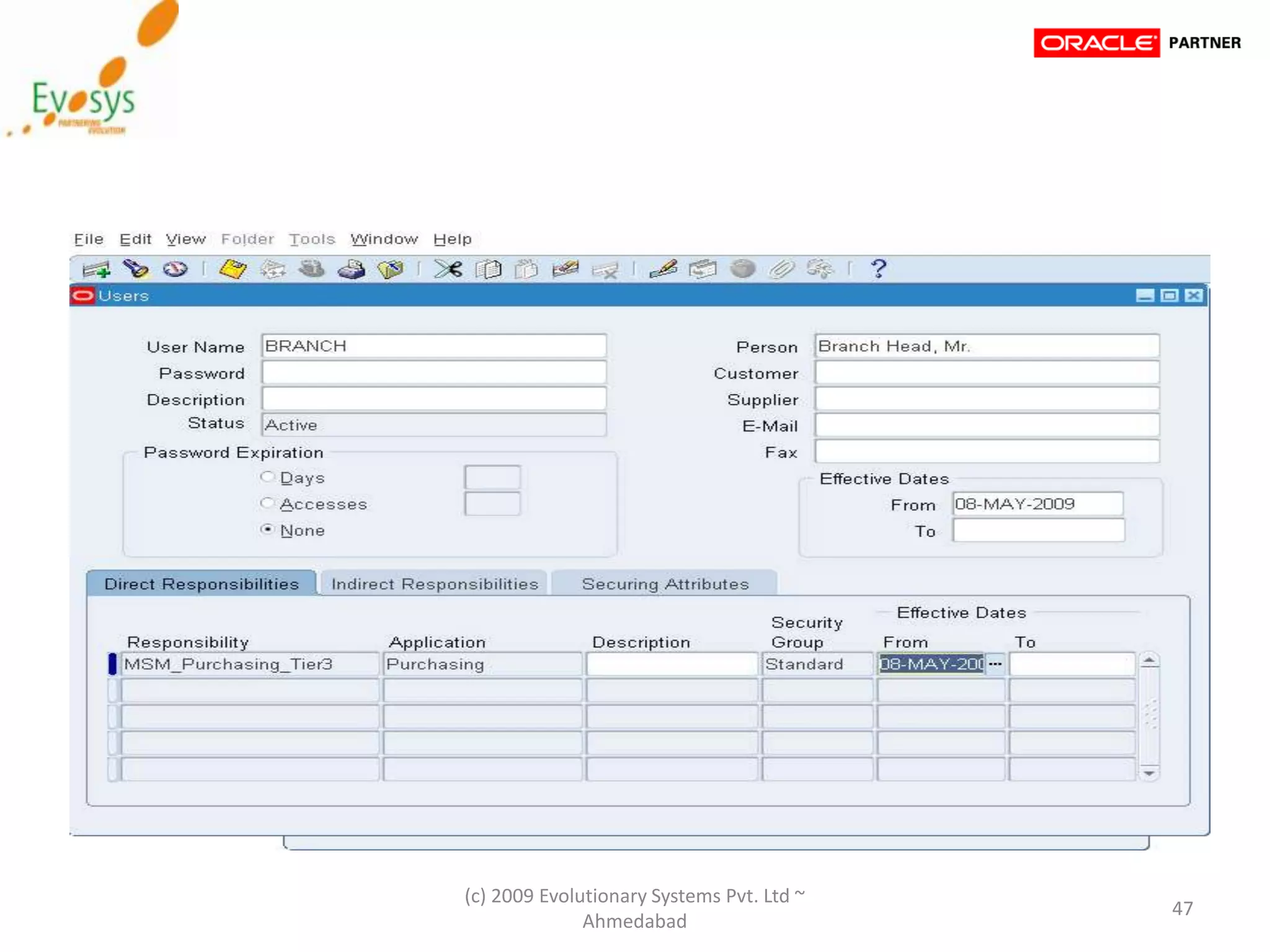The width and height of the screenshot is (1270, 952).
Task: Switch to Indirect Responsibilities tab
Action: (435, 584)
